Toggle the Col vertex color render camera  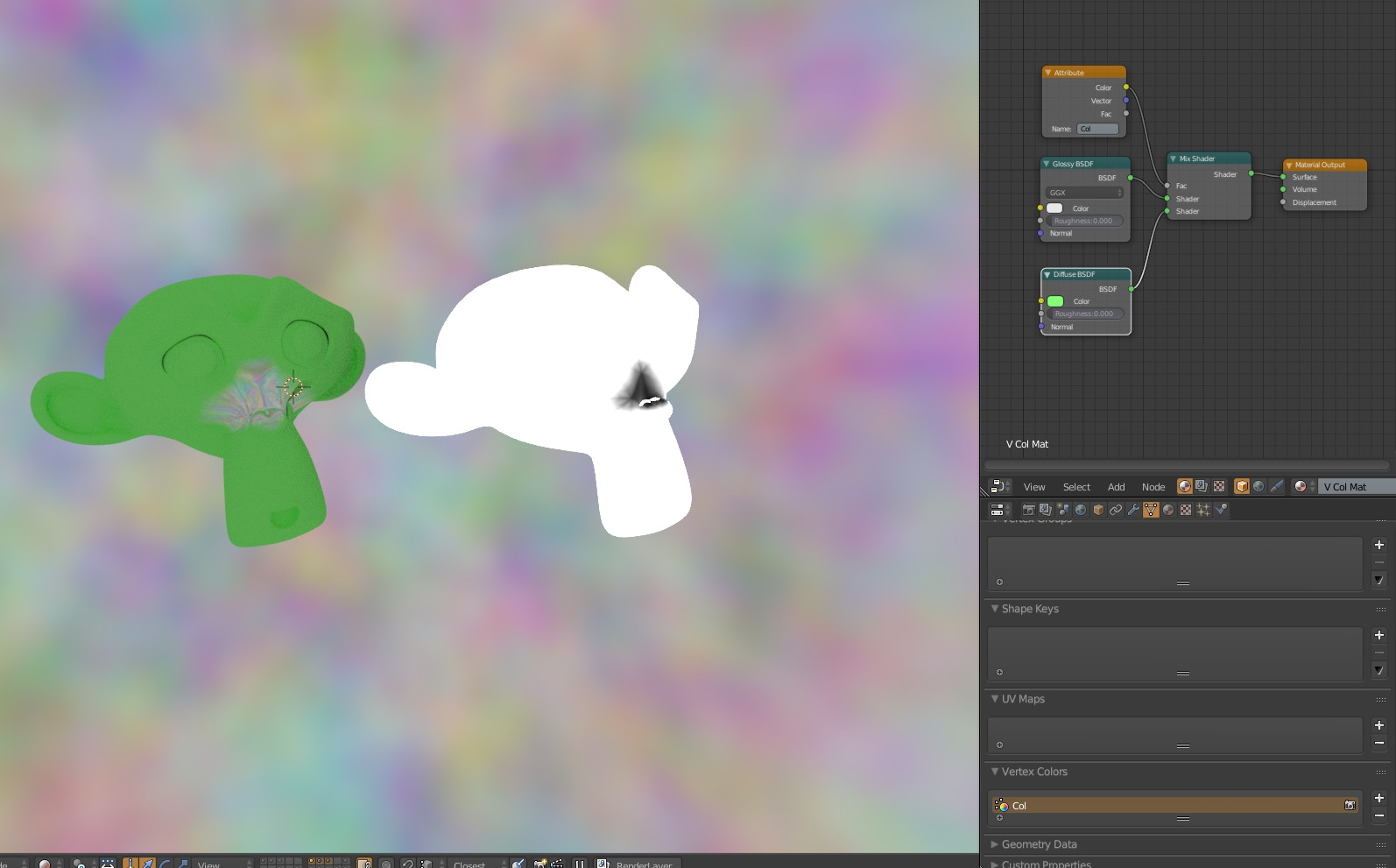coord(1350,805)
